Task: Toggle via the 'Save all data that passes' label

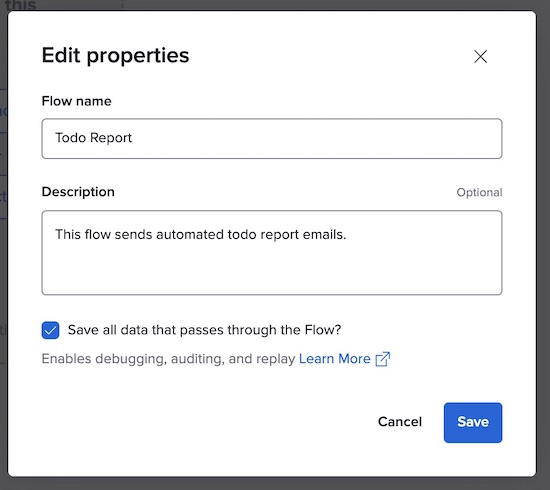Action: tap(204, 330)
